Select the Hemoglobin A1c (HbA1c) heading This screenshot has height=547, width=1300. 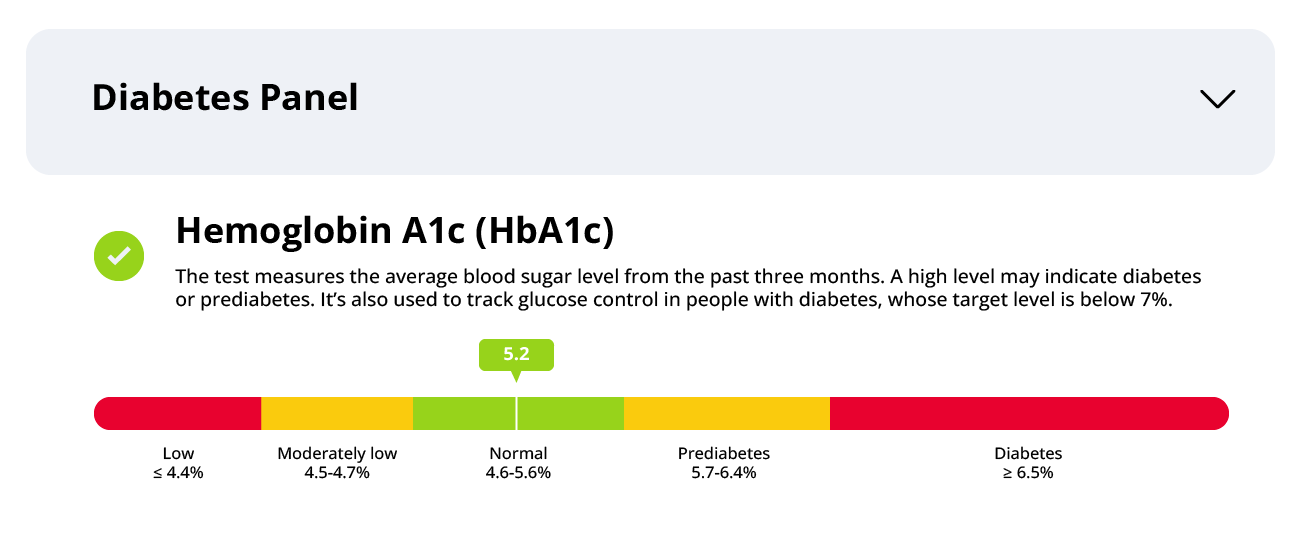click(394, 231)
